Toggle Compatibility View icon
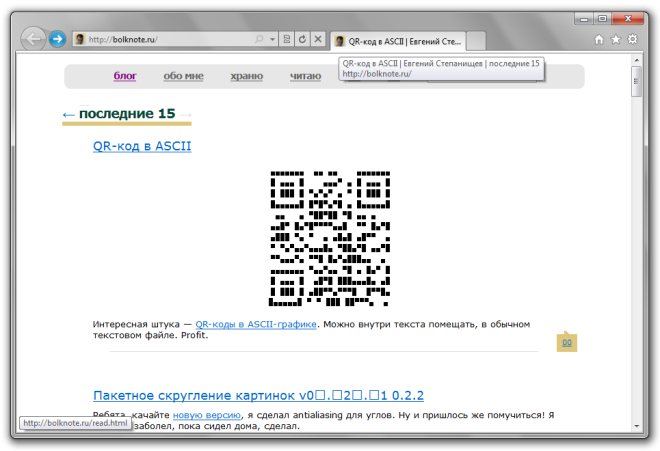The width and height of the screenshot is (660, 451). pos(287,39)
